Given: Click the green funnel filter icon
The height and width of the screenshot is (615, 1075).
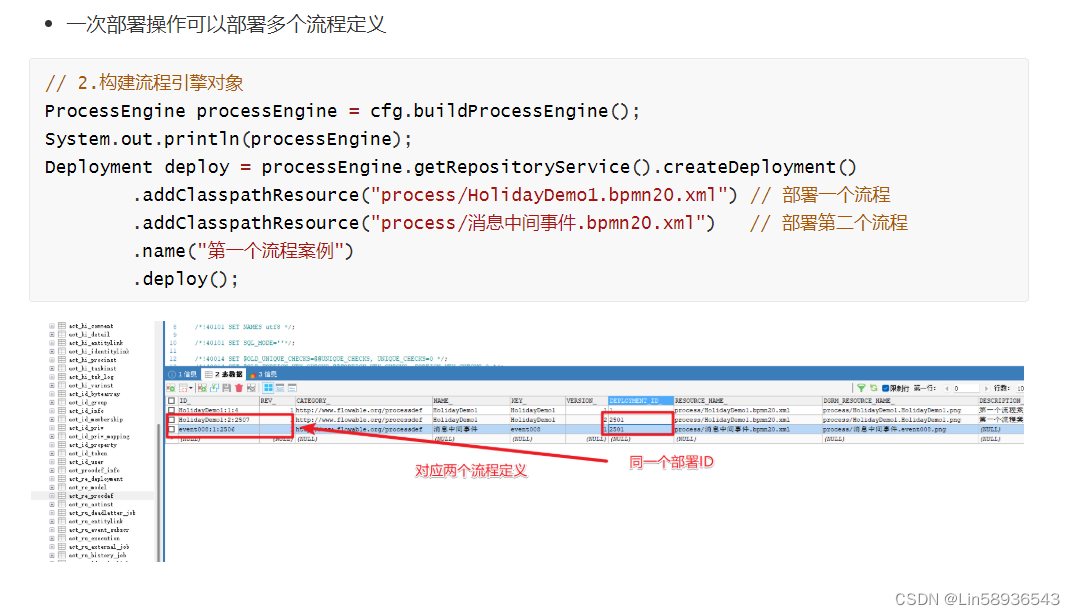Looking at the screenshot, I should (861, 388).
